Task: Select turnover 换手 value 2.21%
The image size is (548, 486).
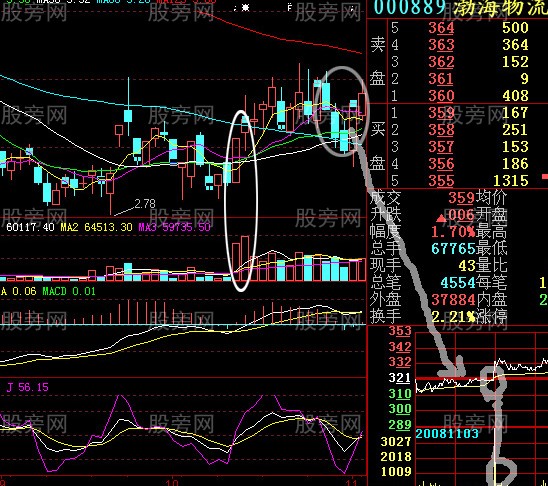Action: click(x=453, y=317)
